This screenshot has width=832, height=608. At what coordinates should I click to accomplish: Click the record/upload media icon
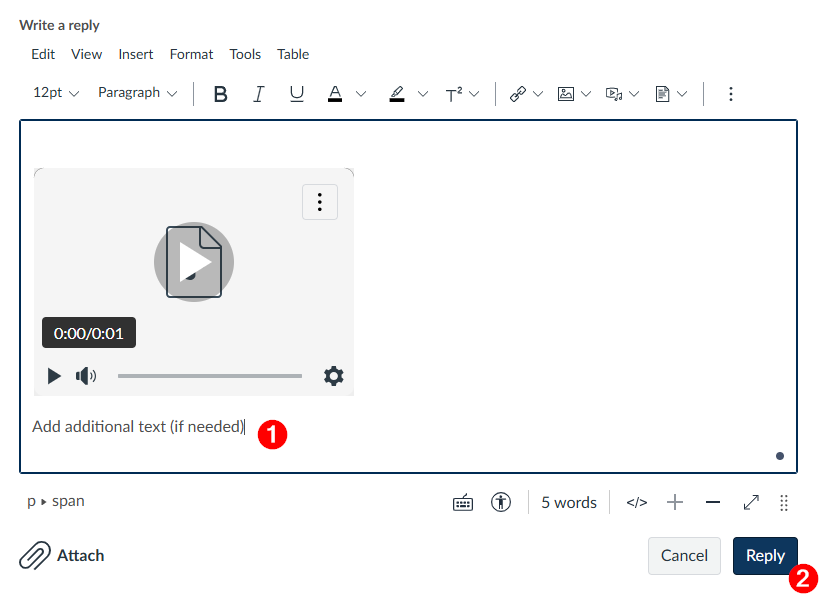coord(614,94)
